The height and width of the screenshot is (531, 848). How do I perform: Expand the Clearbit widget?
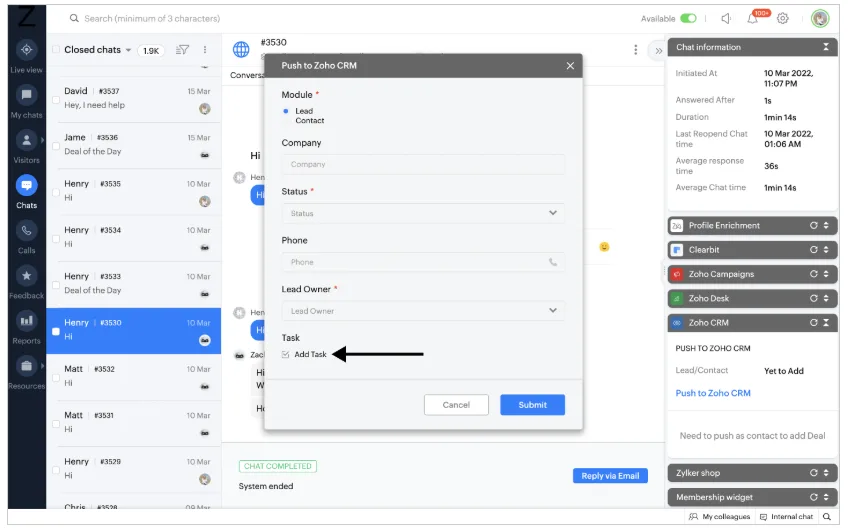click(x=826, y=250)
